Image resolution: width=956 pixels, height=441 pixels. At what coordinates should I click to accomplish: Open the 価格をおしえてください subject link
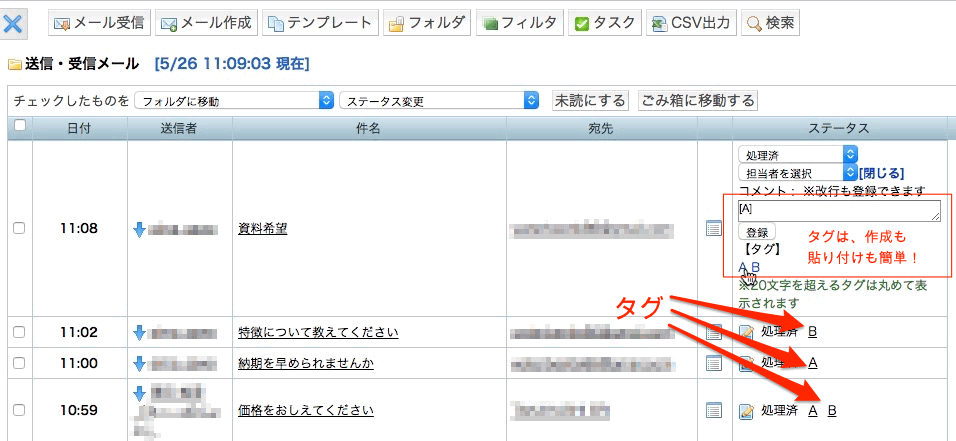(x=305, y=411)
